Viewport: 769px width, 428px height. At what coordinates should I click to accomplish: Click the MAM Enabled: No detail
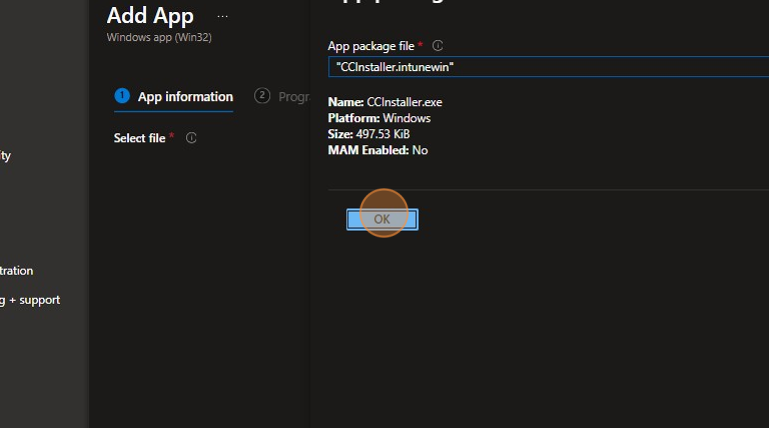(x=377, y=150)
